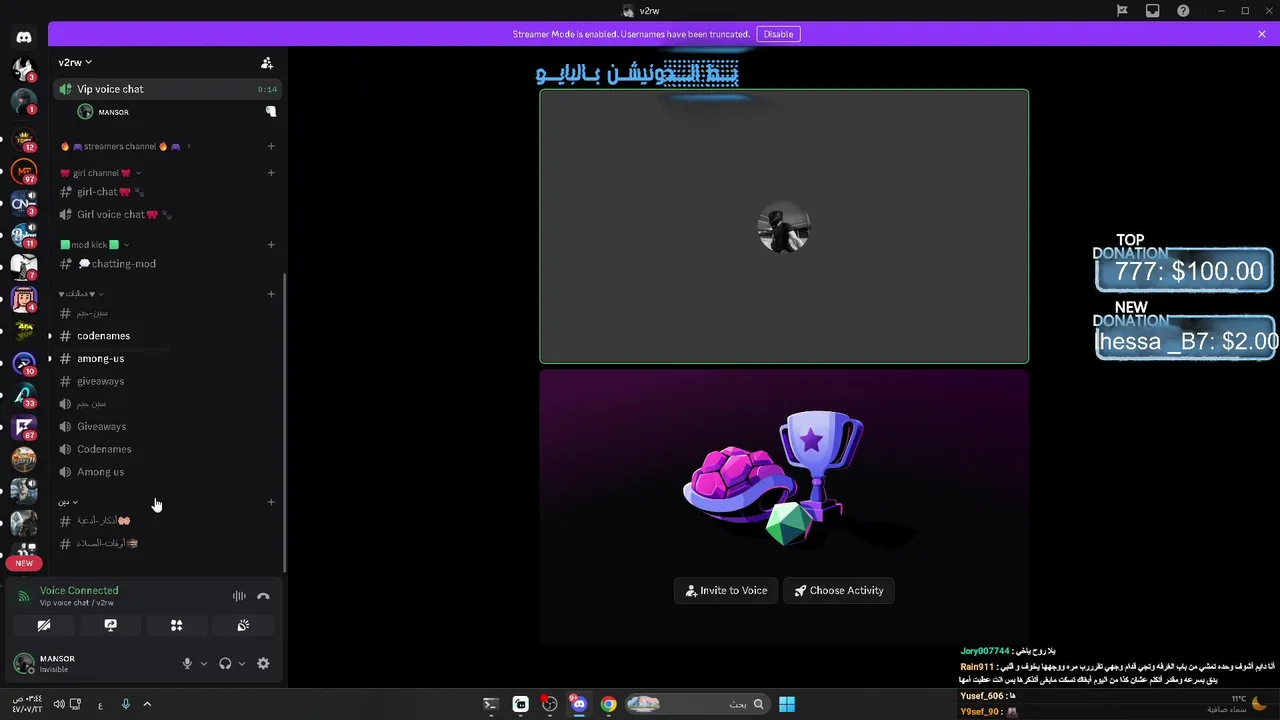This screenshot has height=720, width=1280.
Task: Join the Among us voice channel
Action: pyautogui.click(x=167, y=472)
